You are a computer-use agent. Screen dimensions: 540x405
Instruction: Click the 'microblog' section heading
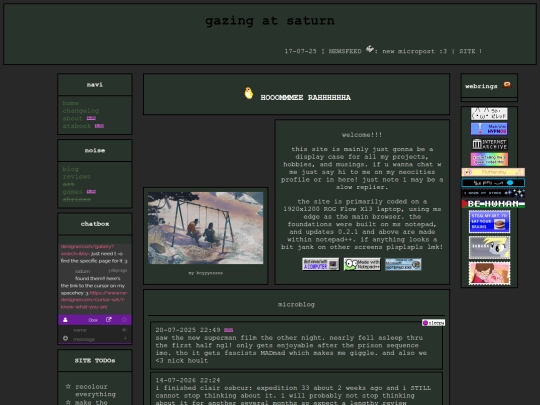pyautogui.click(x=296, y=304)
